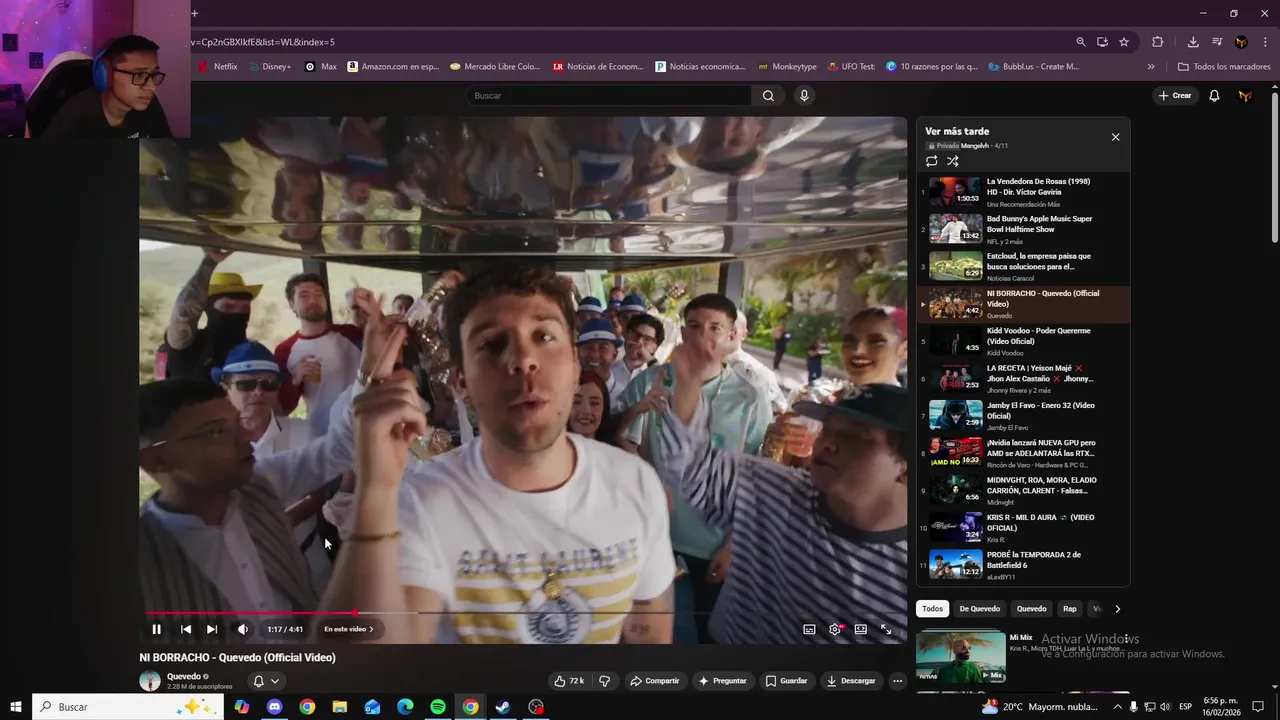The image size is (1280, 720).
Task: Select 'Kidd Voodoo - PoderКвererme' playlist item
Action: pos(1024,341)
